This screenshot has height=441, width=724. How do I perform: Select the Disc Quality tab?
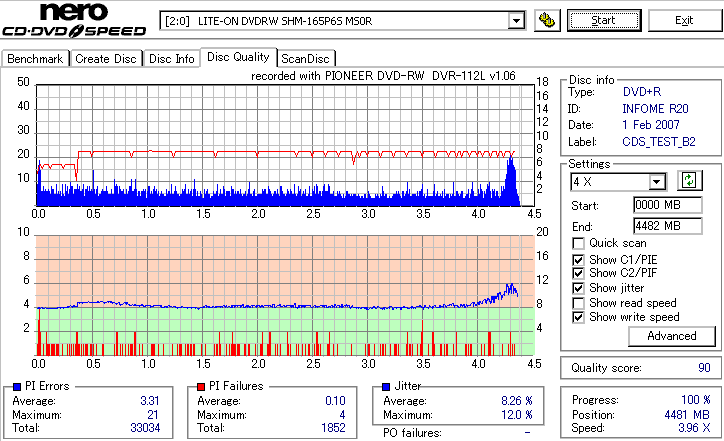[238, 57]
